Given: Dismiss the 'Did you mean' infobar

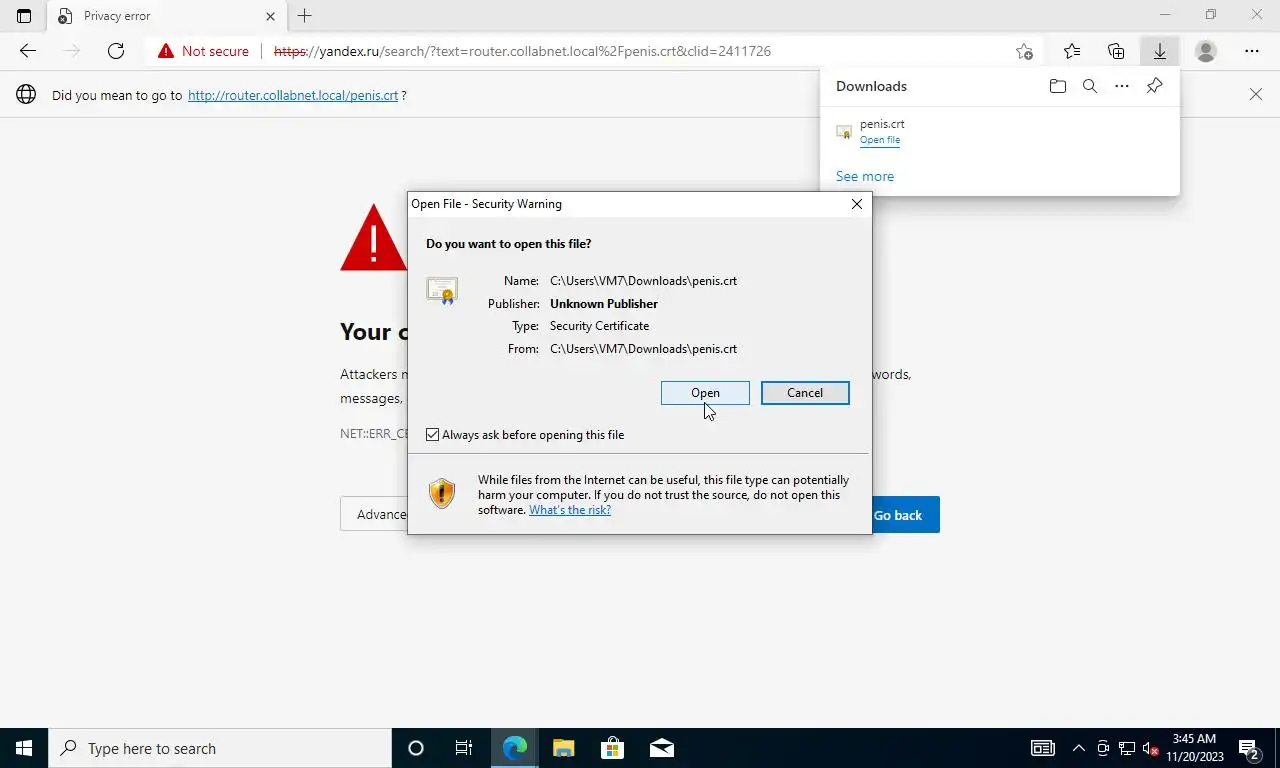Looking at the screenshot, I should 1256,94.
